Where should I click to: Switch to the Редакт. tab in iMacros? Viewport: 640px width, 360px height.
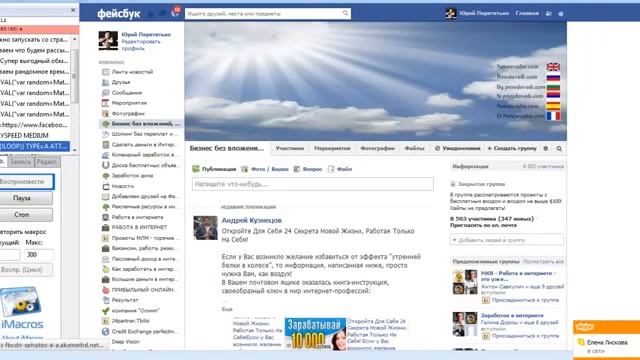(47, 162)
